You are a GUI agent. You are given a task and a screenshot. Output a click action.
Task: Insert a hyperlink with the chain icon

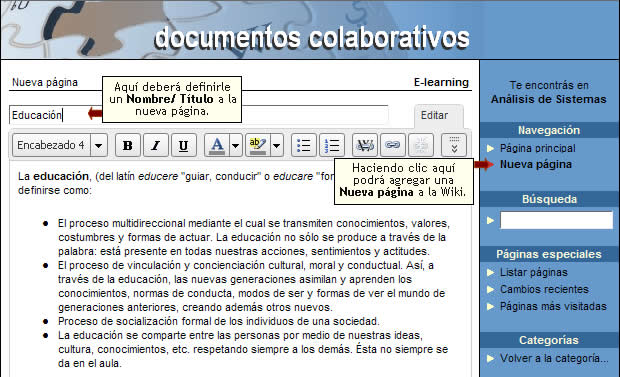coord(393,145)
